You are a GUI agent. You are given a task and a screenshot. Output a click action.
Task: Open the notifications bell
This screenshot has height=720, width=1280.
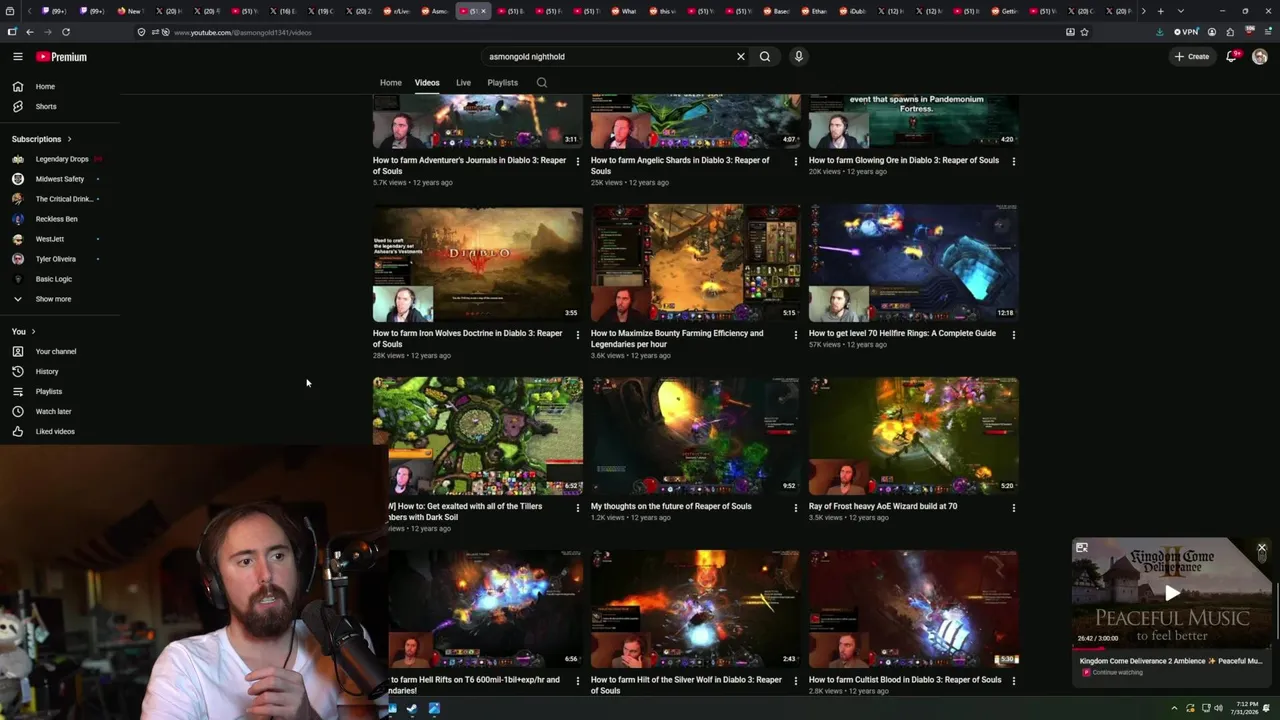1232,57
